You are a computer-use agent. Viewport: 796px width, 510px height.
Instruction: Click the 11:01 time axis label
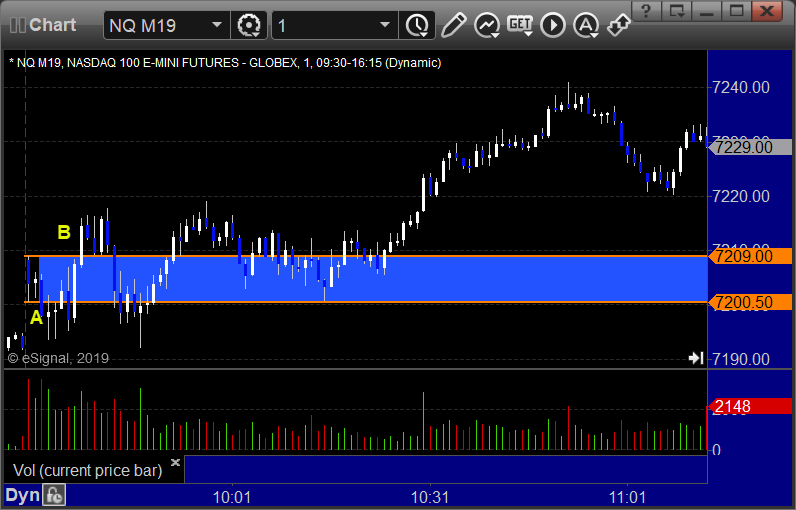coord(627,497)
